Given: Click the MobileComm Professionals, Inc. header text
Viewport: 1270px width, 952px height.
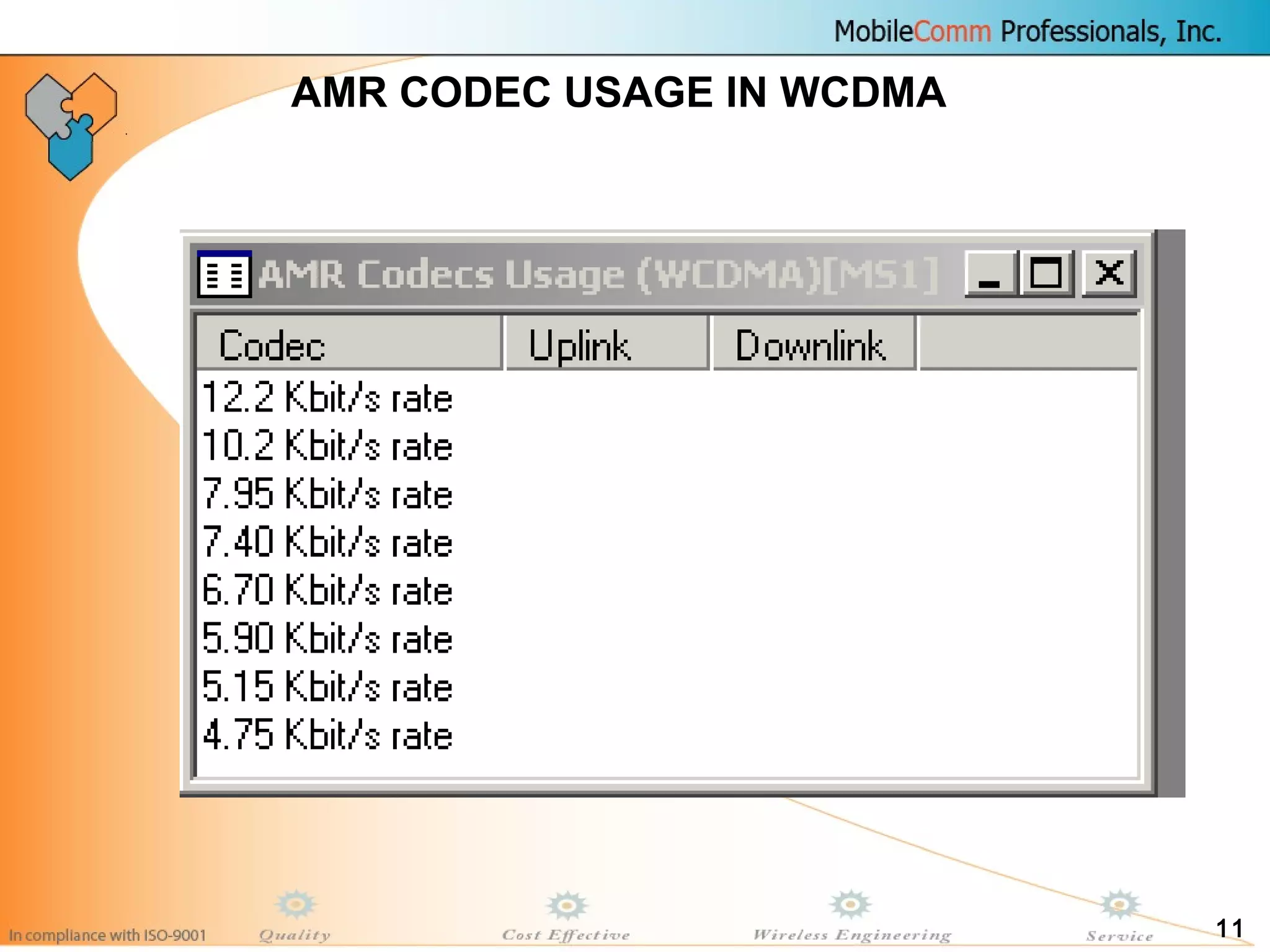Looking at the screenshot, I should (x=1028, y=31).
